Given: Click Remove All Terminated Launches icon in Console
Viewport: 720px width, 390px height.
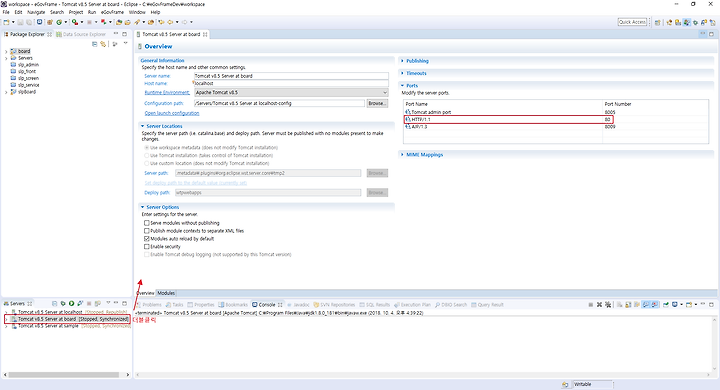Looking at the screenshot, I should click(x=608, y=305).
